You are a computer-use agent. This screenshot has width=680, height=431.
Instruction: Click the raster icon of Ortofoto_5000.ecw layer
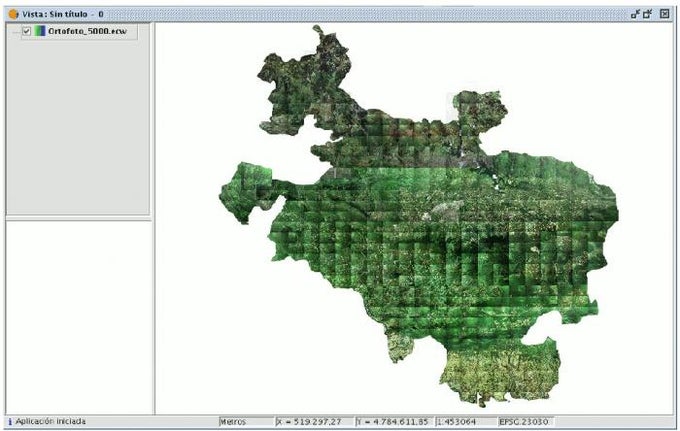coord(40,31)
